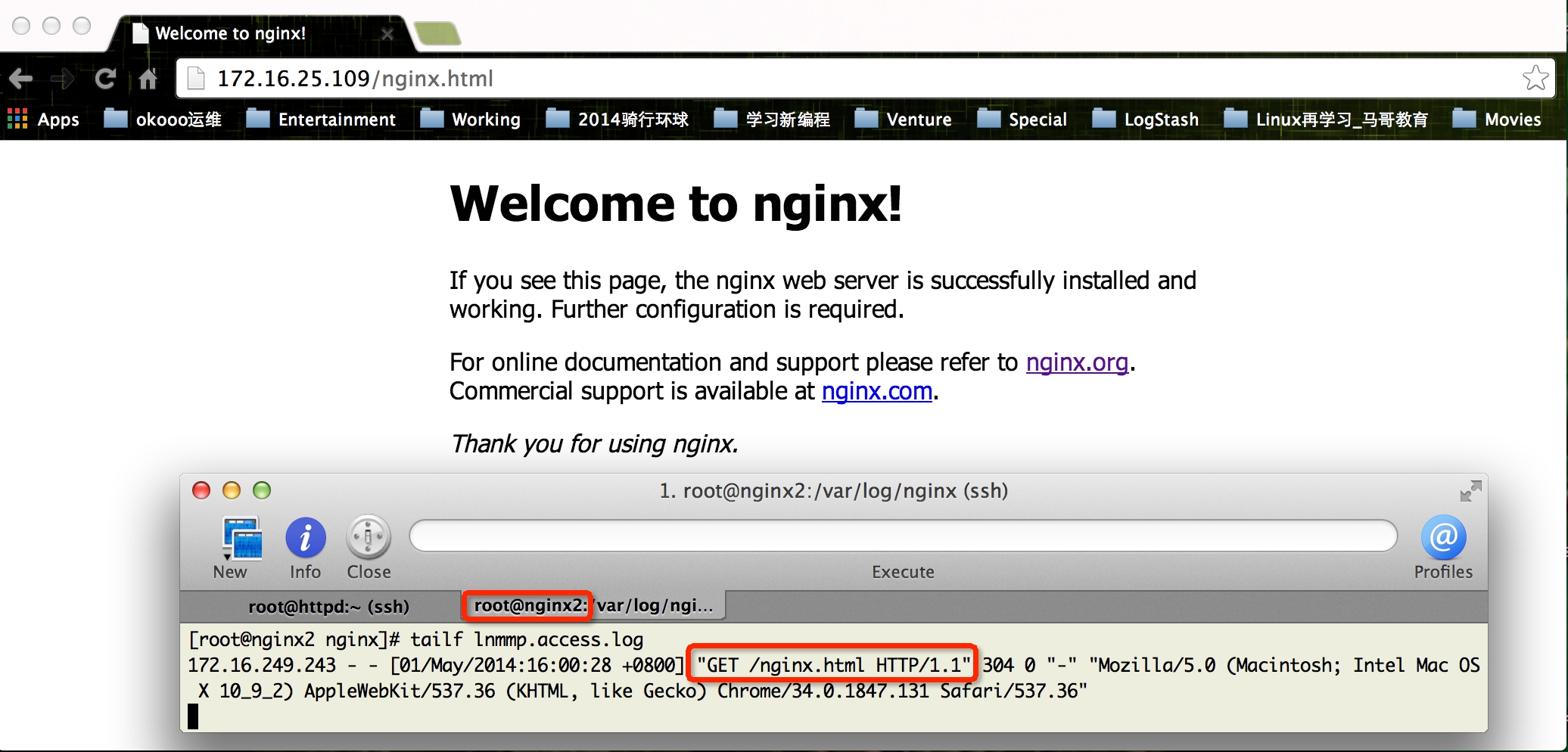Click the Execute command field in terminal
The height and width of the screenshot is (752, 1568).
[x=903, y=536]
